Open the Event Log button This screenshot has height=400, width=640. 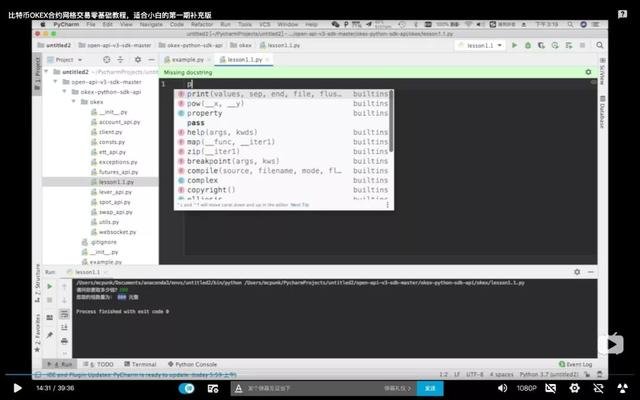click(x=576, y=364)
